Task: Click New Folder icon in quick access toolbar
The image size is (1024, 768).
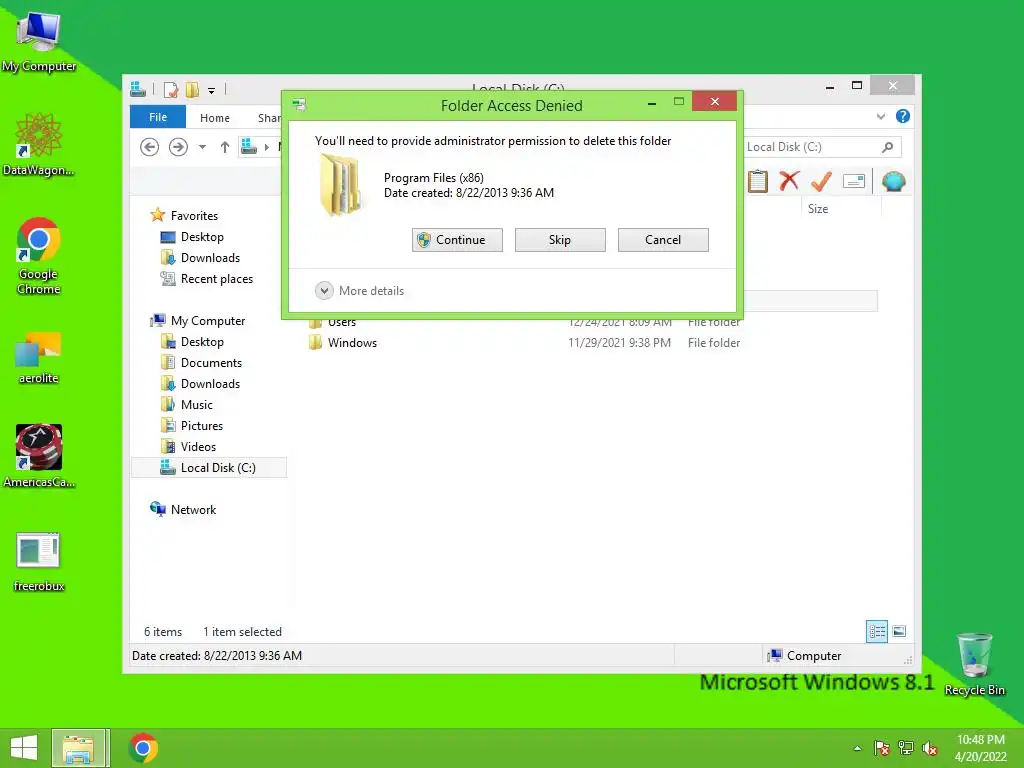Action: (x=192, y=89)
